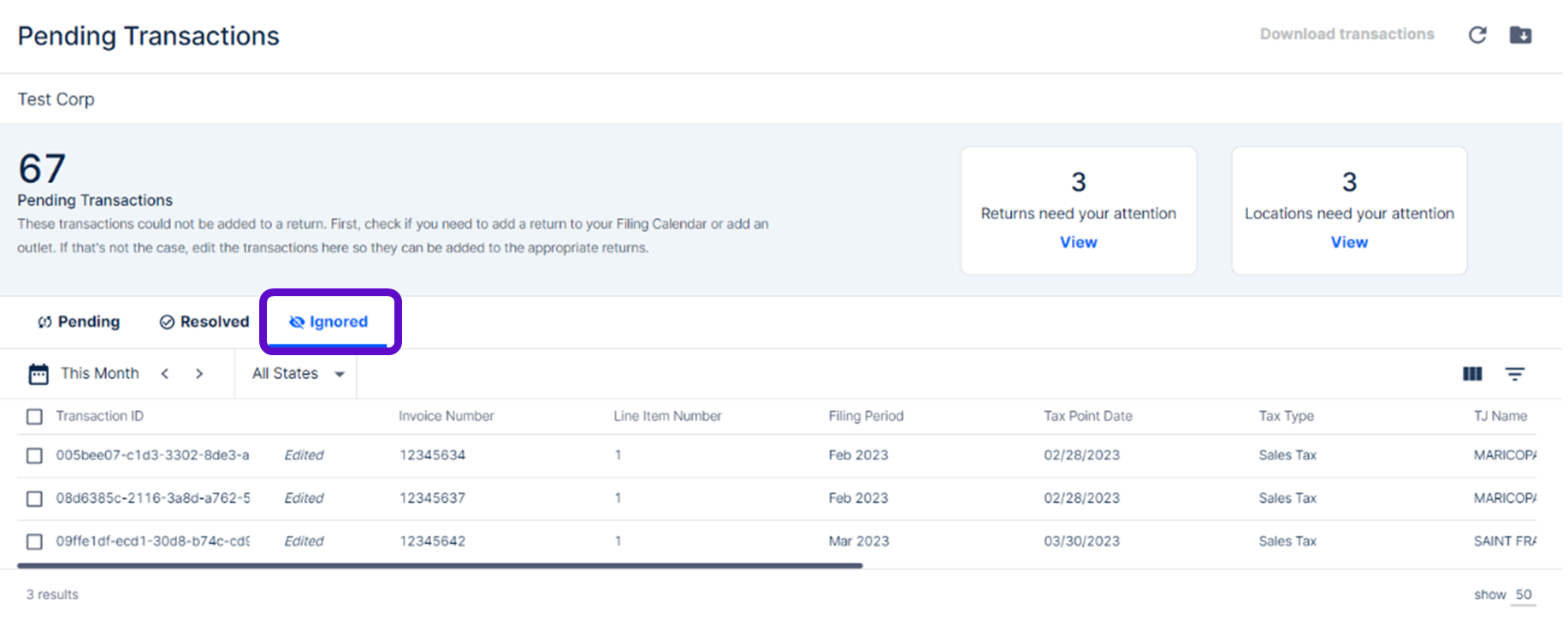
Task: Go to previous month arrow
Action: pyautogui.click(x=165, y=374)
